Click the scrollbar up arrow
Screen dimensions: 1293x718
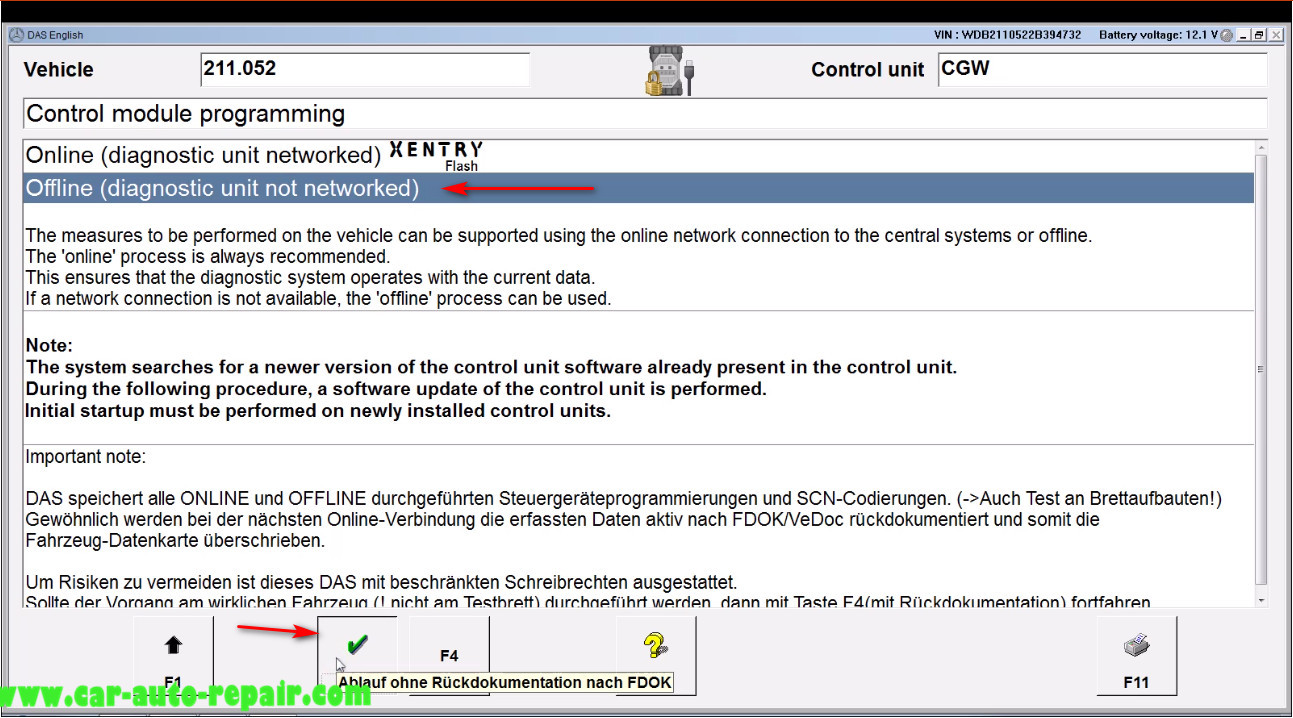1260,148
